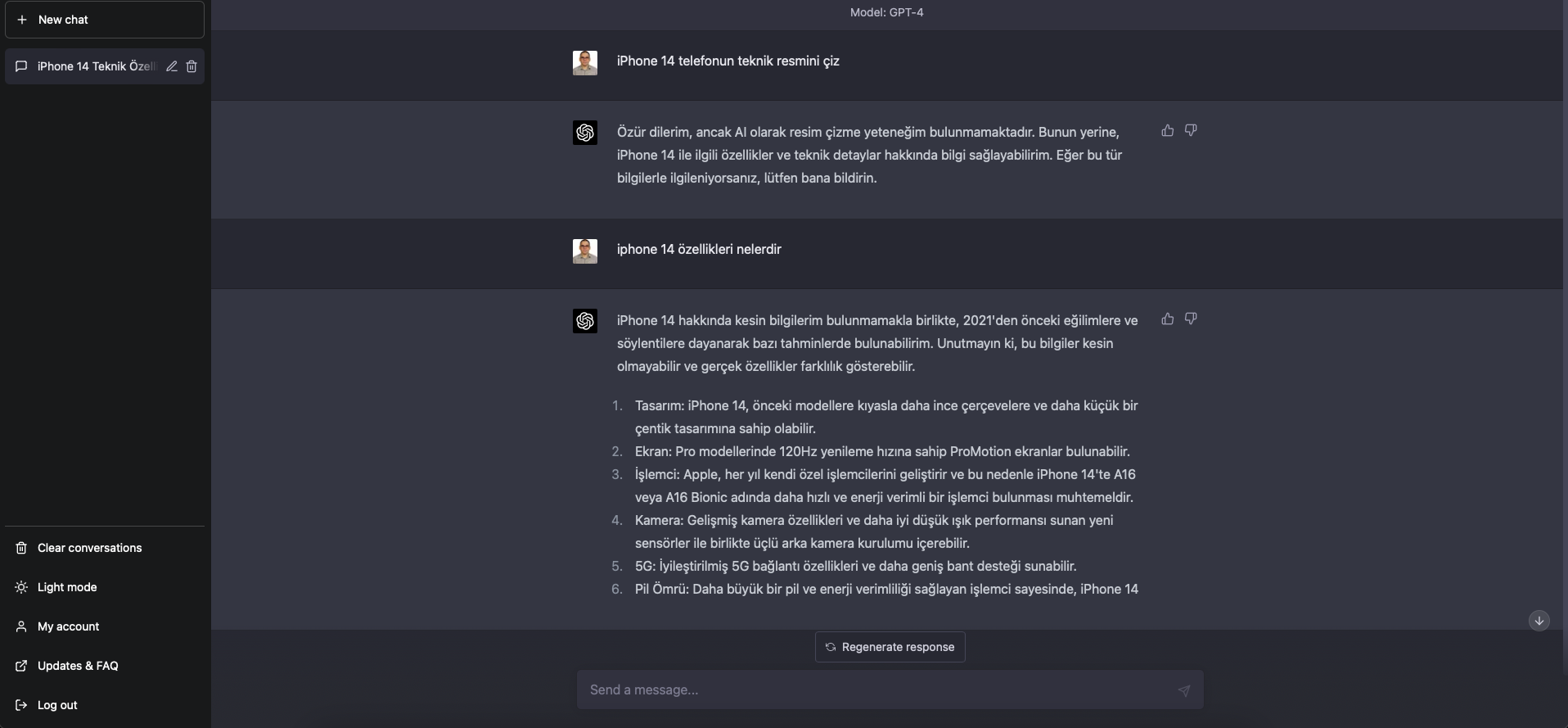Start a New chat
Image resolution: width=1568 pixels, height=728 pixels.
[x=105, y=20]
